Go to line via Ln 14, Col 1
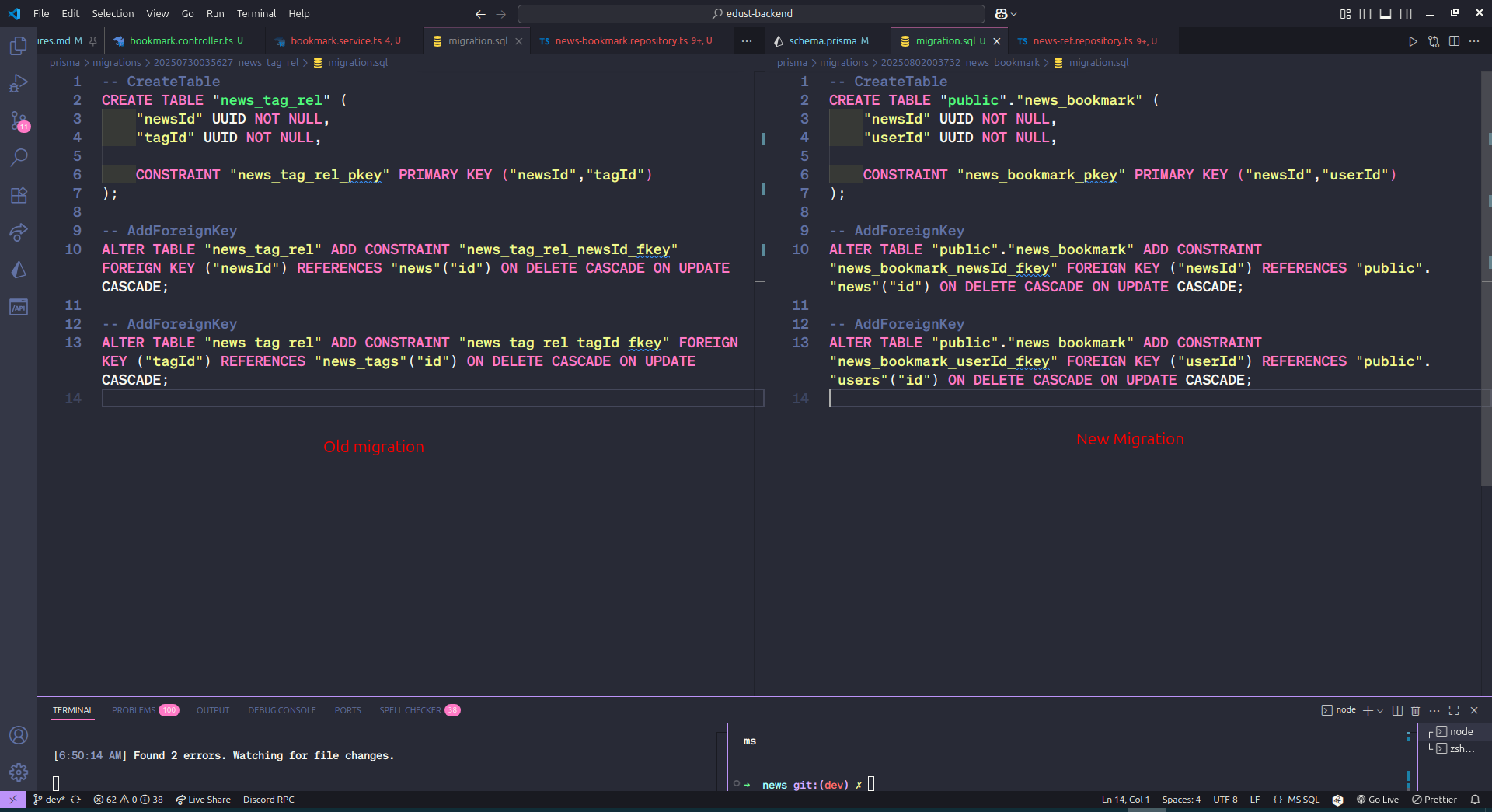The height and width of the screenshot is (812, 1492). [x=1125, y=800]
